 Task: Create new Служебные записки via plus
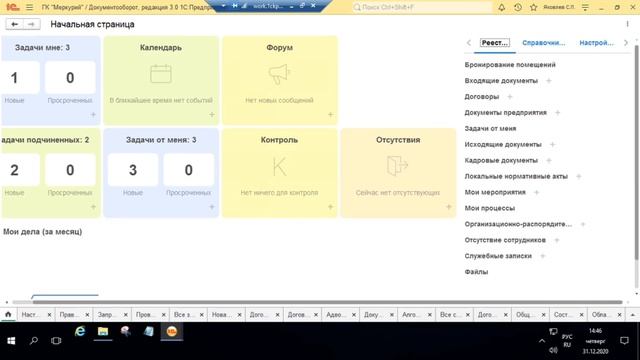pos(542,256)
